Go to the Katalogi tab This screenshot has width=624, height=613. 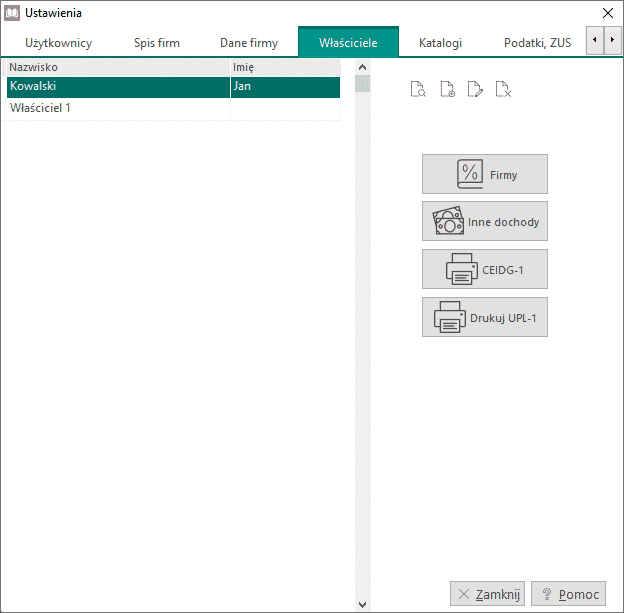[440, 43]
